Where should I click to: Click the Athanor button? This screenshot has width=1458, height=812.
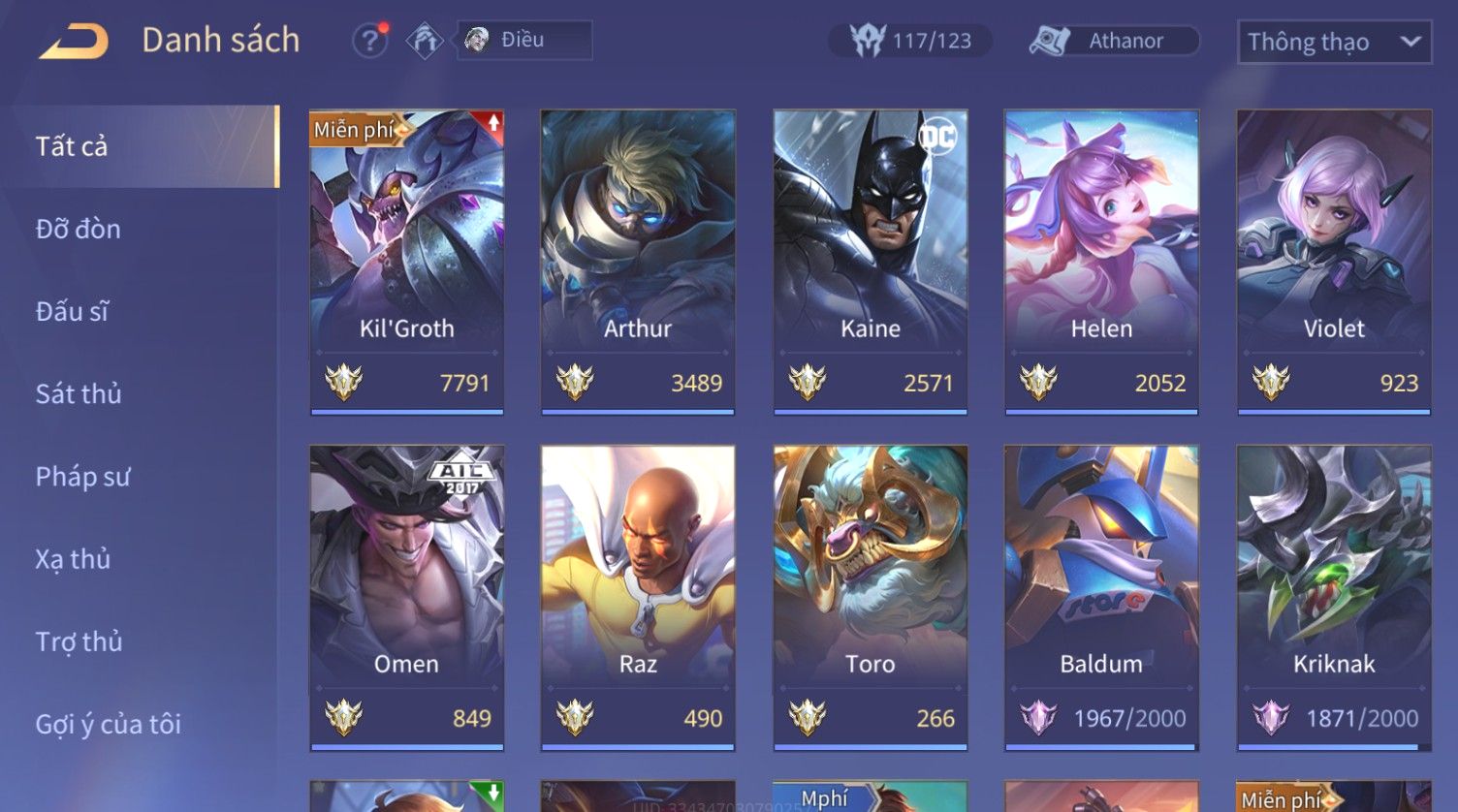point(1114,41)
